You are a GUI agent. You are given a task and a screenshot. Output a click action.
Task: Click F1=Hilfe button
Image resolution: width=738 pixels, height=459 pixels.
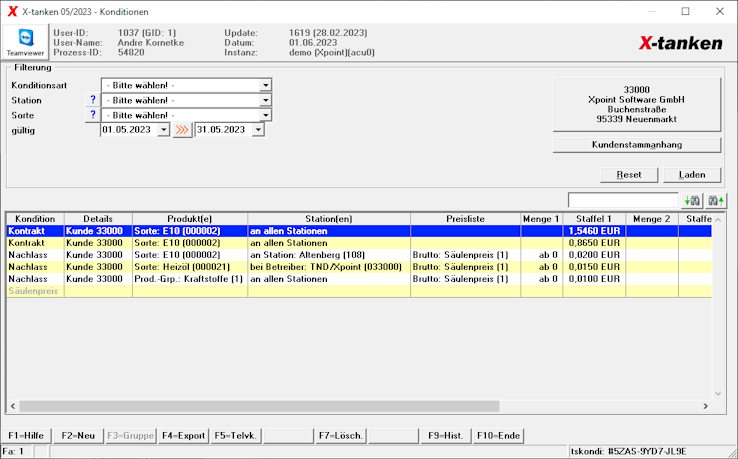coord(26,436)
